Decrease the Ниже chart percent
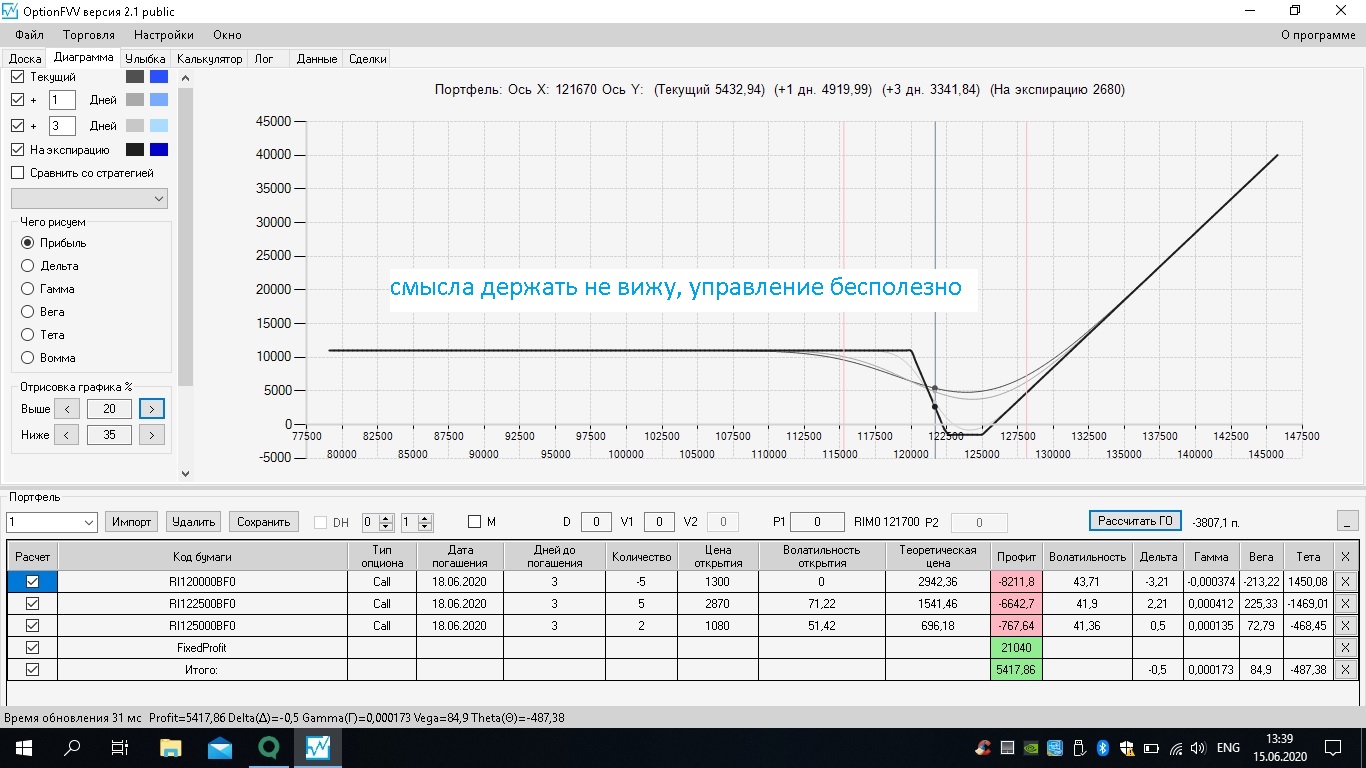Image resolution: width=1366 pixels, height=768 pixels. [66, 435]
